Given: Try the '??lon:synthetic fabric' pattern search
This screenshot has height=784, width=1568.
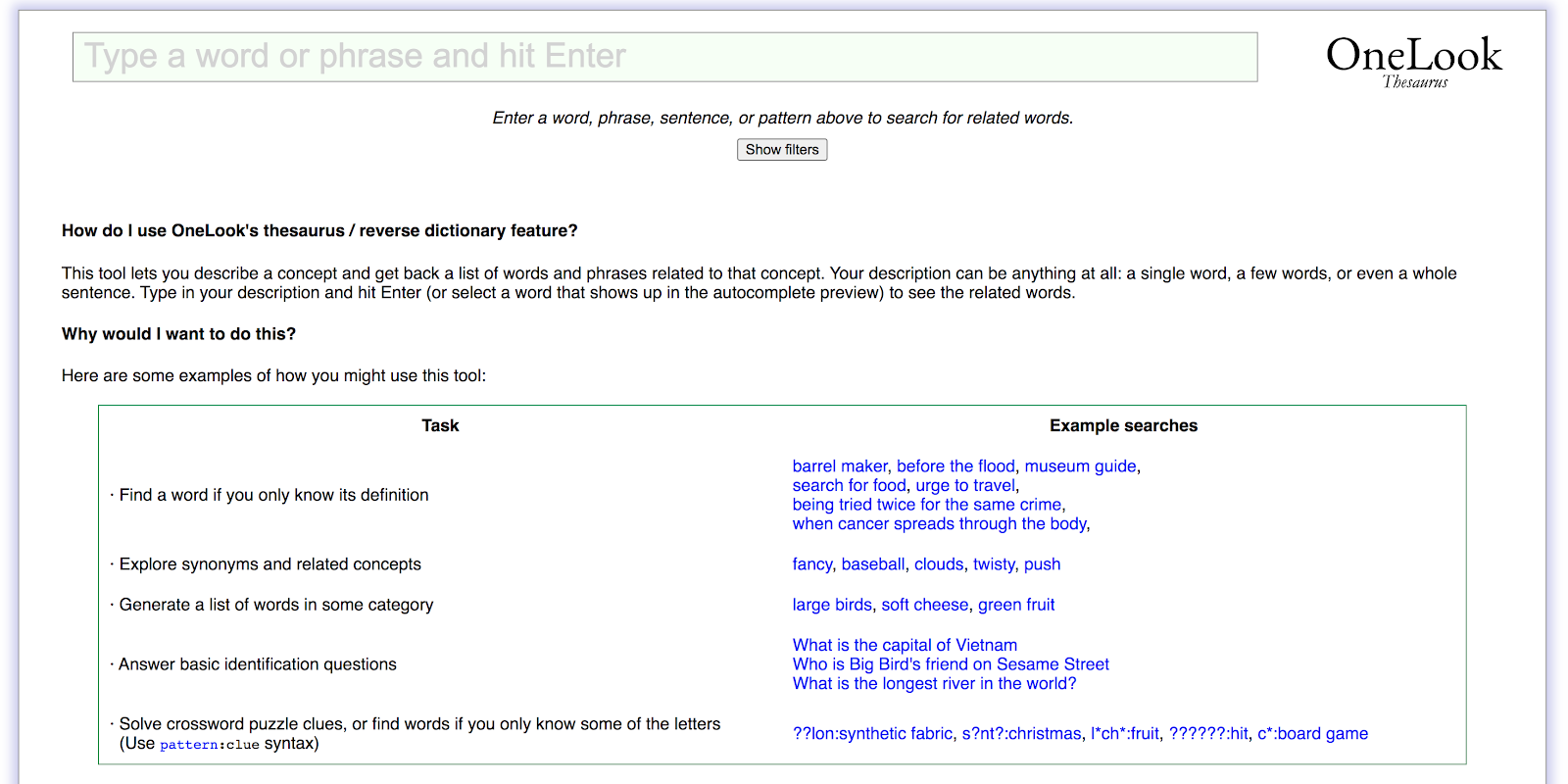Looking at the screenshot, I should (872, 734).
